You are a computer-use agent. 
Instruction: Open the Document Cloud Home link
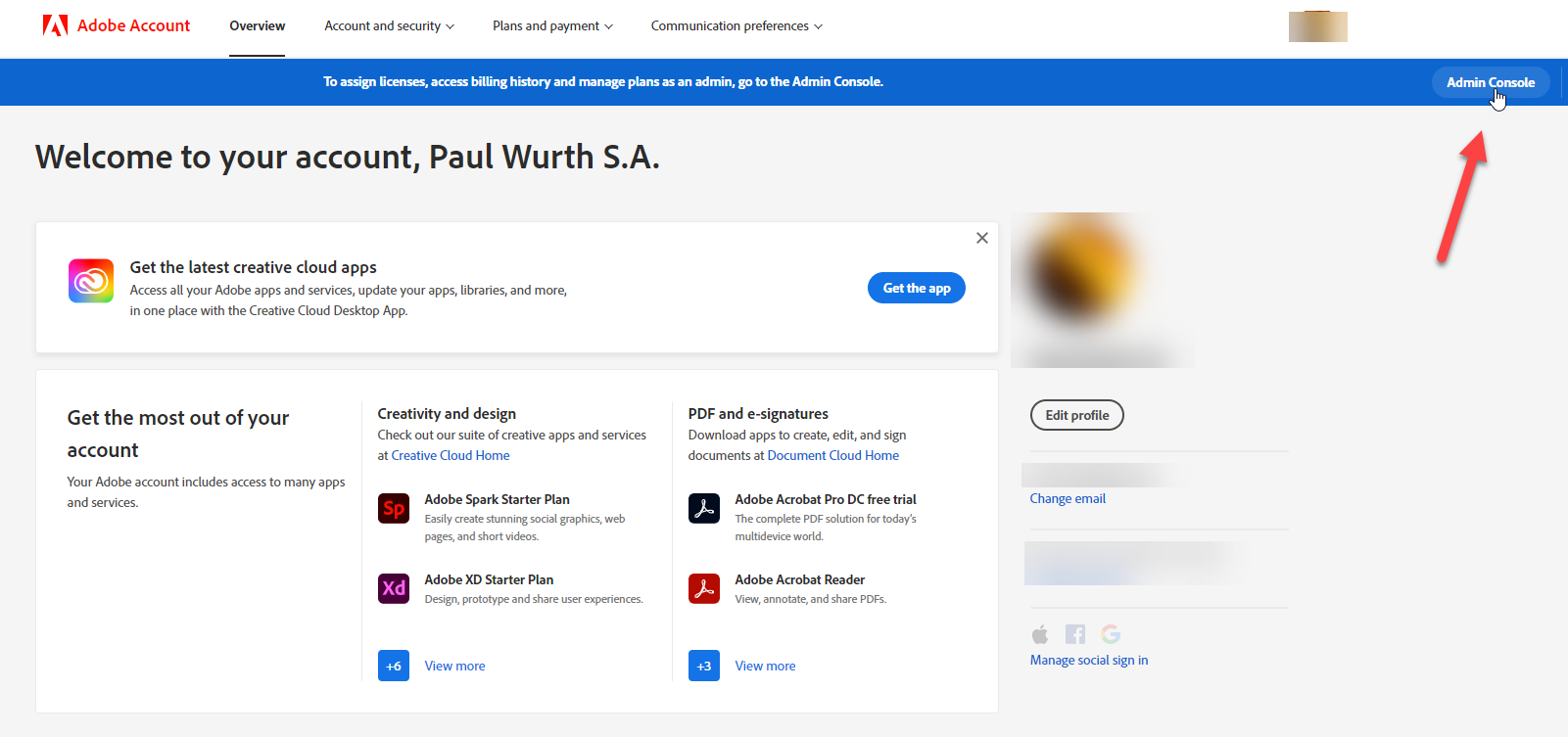(833, 455)
